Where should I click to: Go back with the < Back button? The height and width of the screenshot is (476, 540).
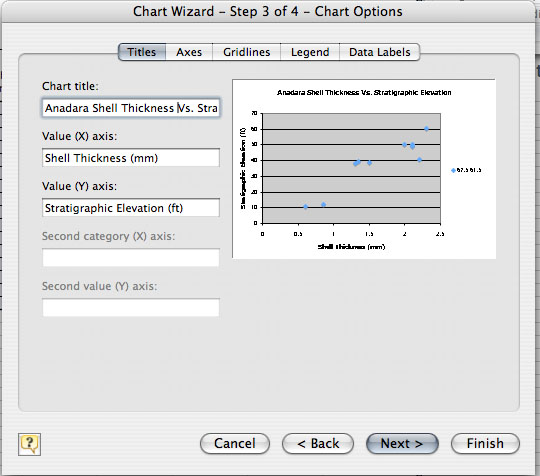point(318,444)
